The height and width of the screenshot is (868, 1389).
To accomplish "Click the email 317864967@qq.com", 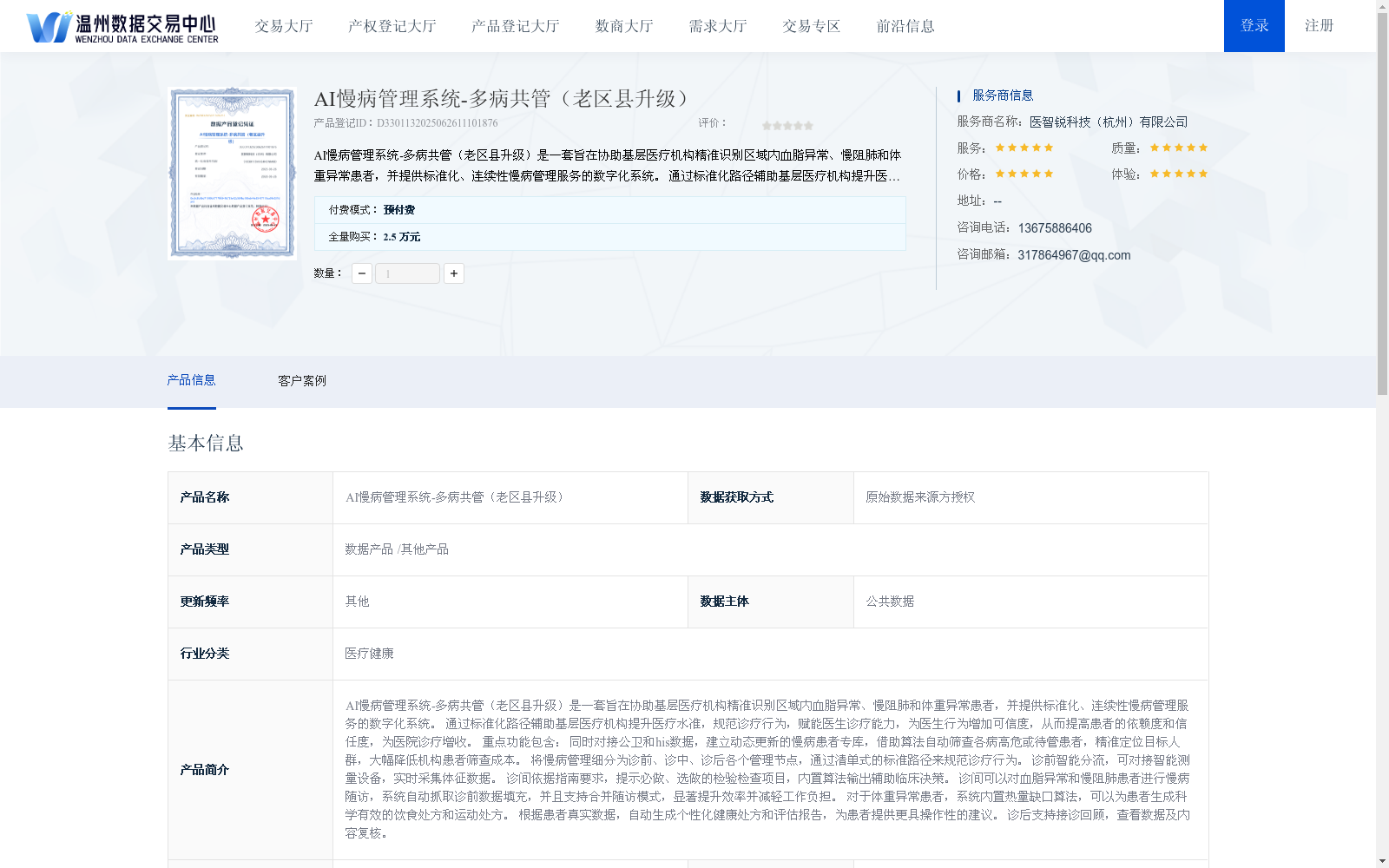I will pyautogui.click(x=1074, y=255).
